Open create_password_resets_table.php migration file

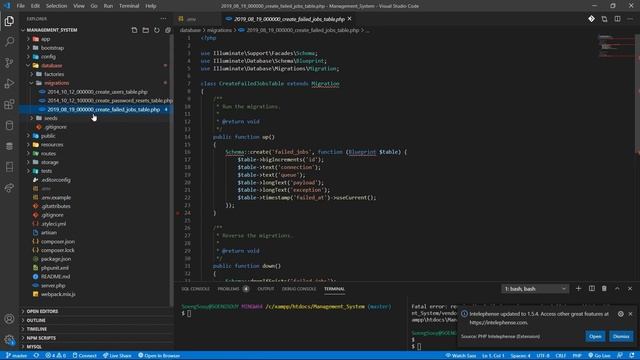pyautogui.click(x=109, y=100)
